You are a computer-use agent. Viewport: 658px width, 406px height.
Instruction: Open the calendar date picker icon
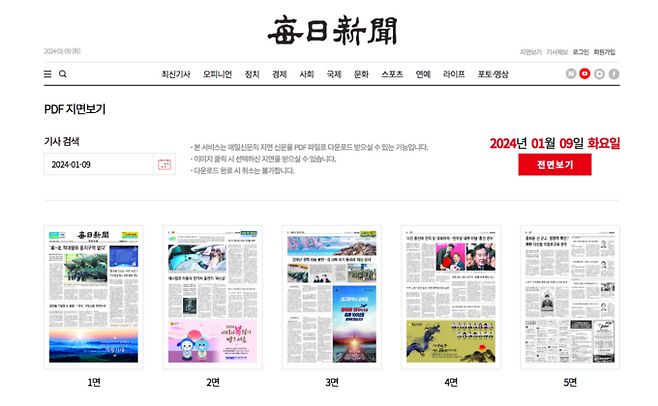coord(165,164)
